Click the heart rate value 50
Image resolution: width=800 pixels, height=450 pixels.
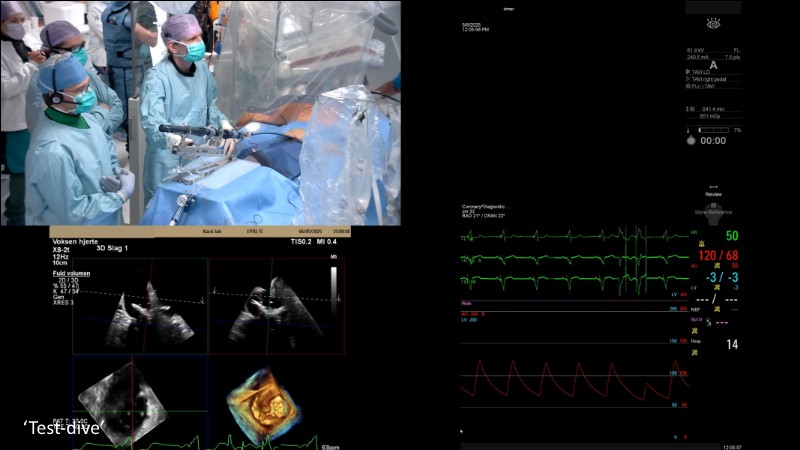coord(732,236)
